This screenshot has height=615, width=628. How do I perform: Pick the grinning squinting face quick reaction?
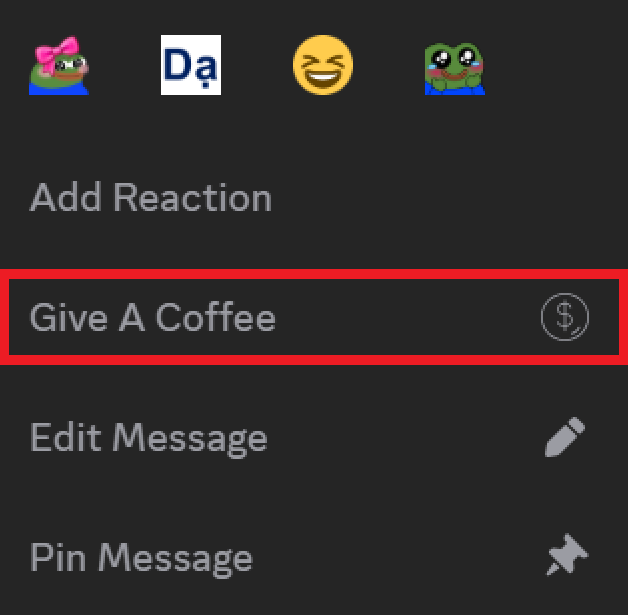point(323,65)
